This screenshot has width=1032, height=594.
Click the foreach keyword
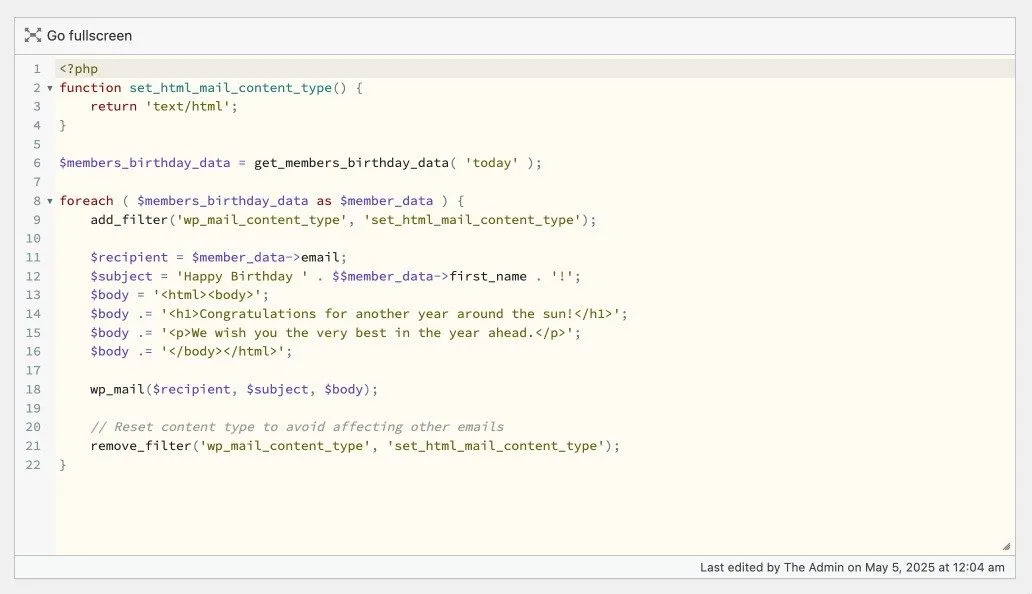(86, 201)
